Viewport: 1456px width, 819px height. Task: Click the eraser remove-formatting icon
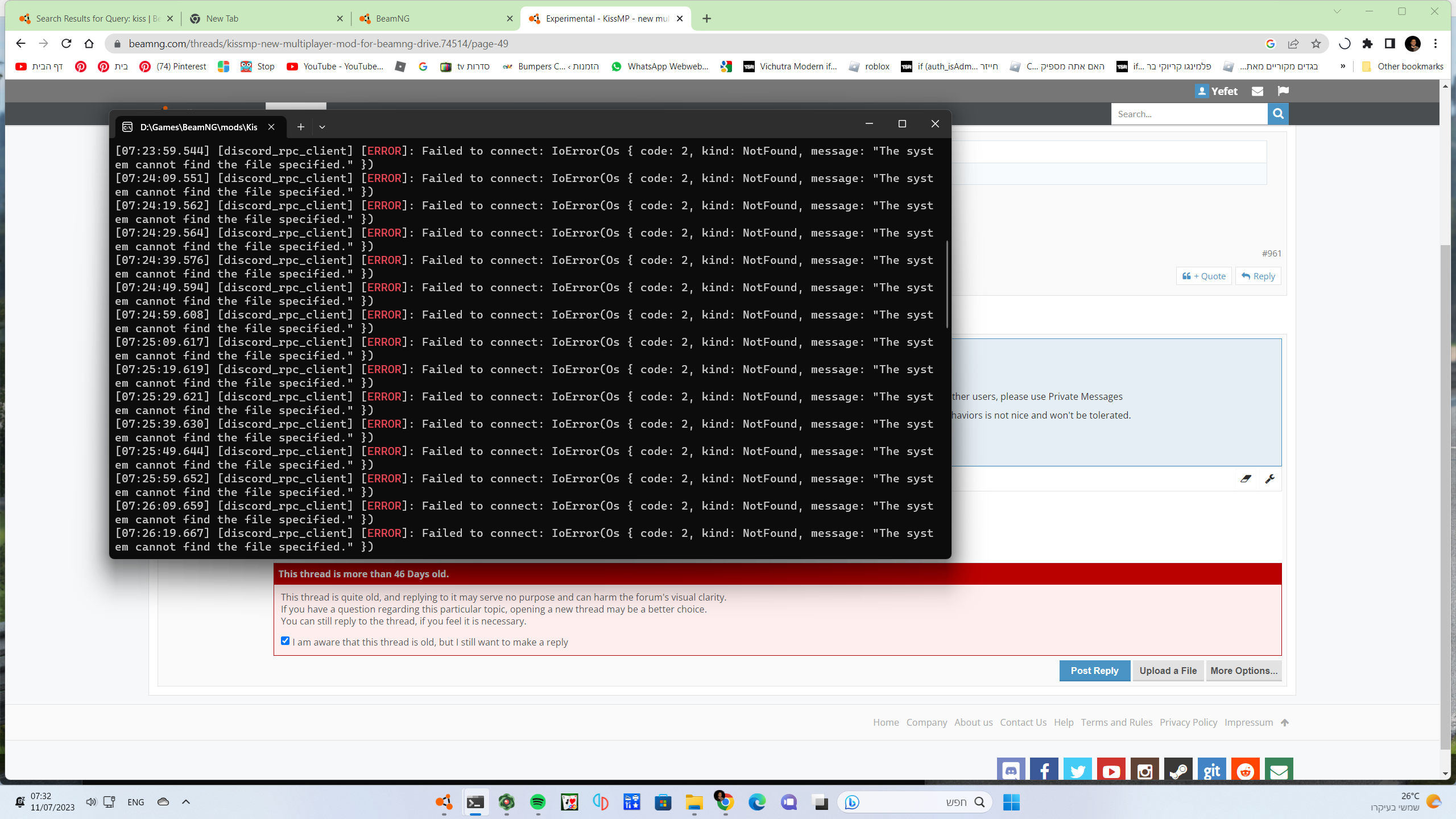click(1246, 479)
